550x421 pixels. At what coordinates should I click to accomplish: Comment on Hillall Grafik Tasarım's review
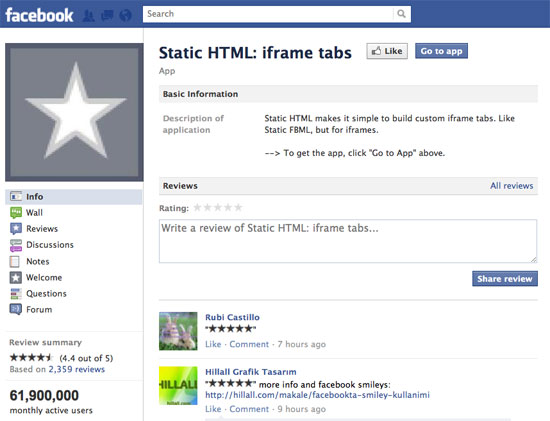point(249,409)
